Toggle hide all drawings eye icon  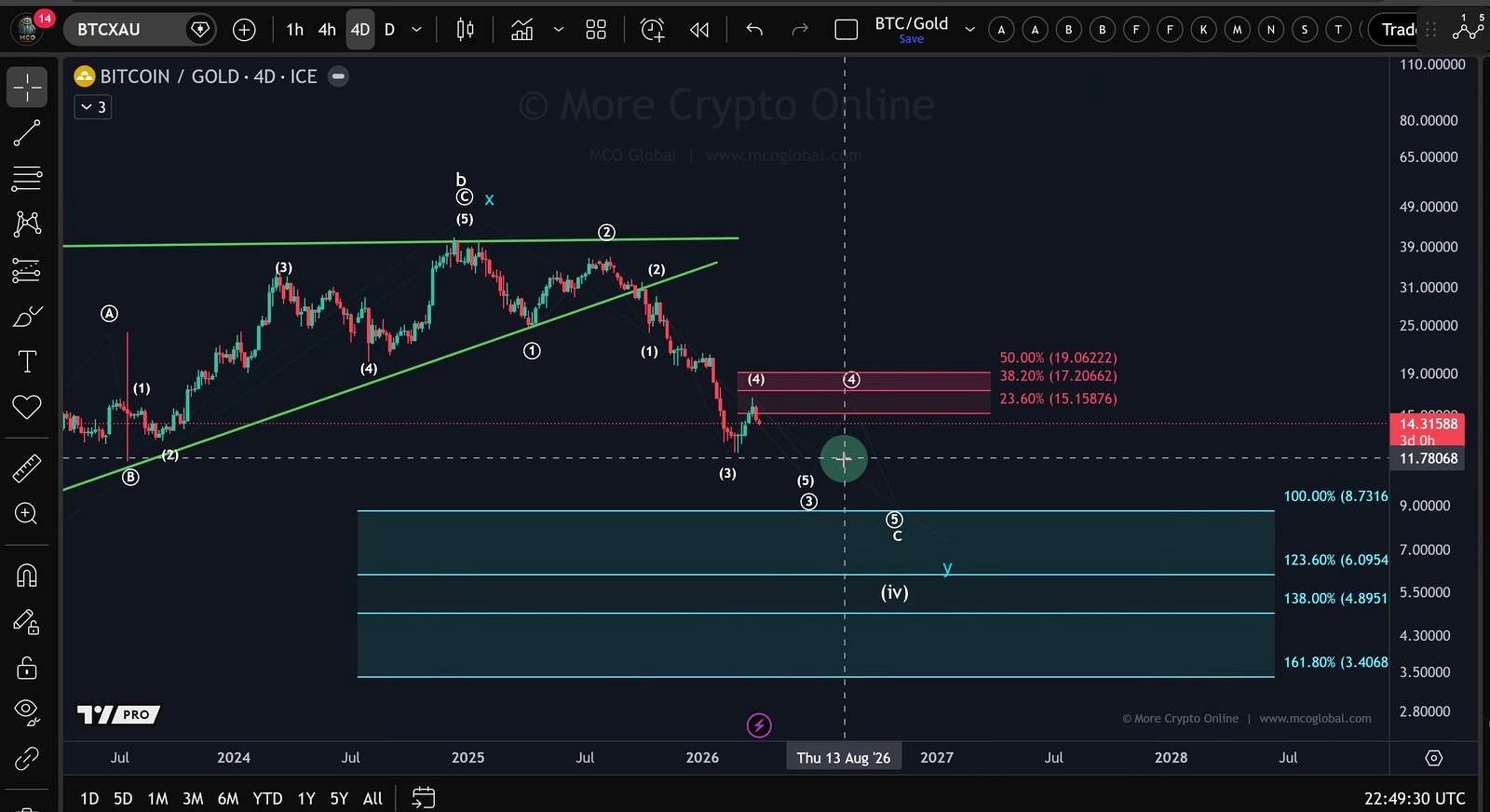tap(27, 712)
